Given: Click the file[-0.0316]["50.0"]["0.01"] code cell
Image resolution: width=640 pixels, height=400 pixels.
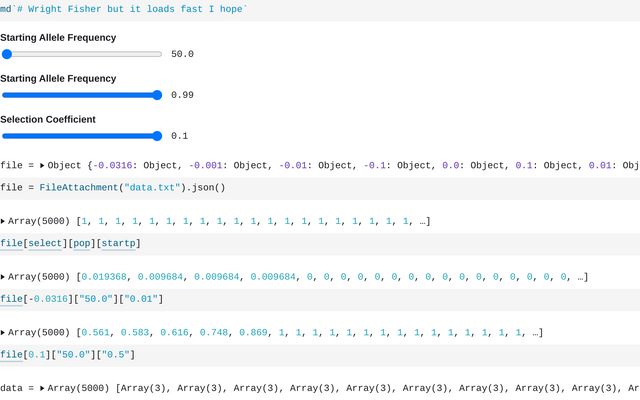Looking at the screenshot, I should click(x=81, y=299).
